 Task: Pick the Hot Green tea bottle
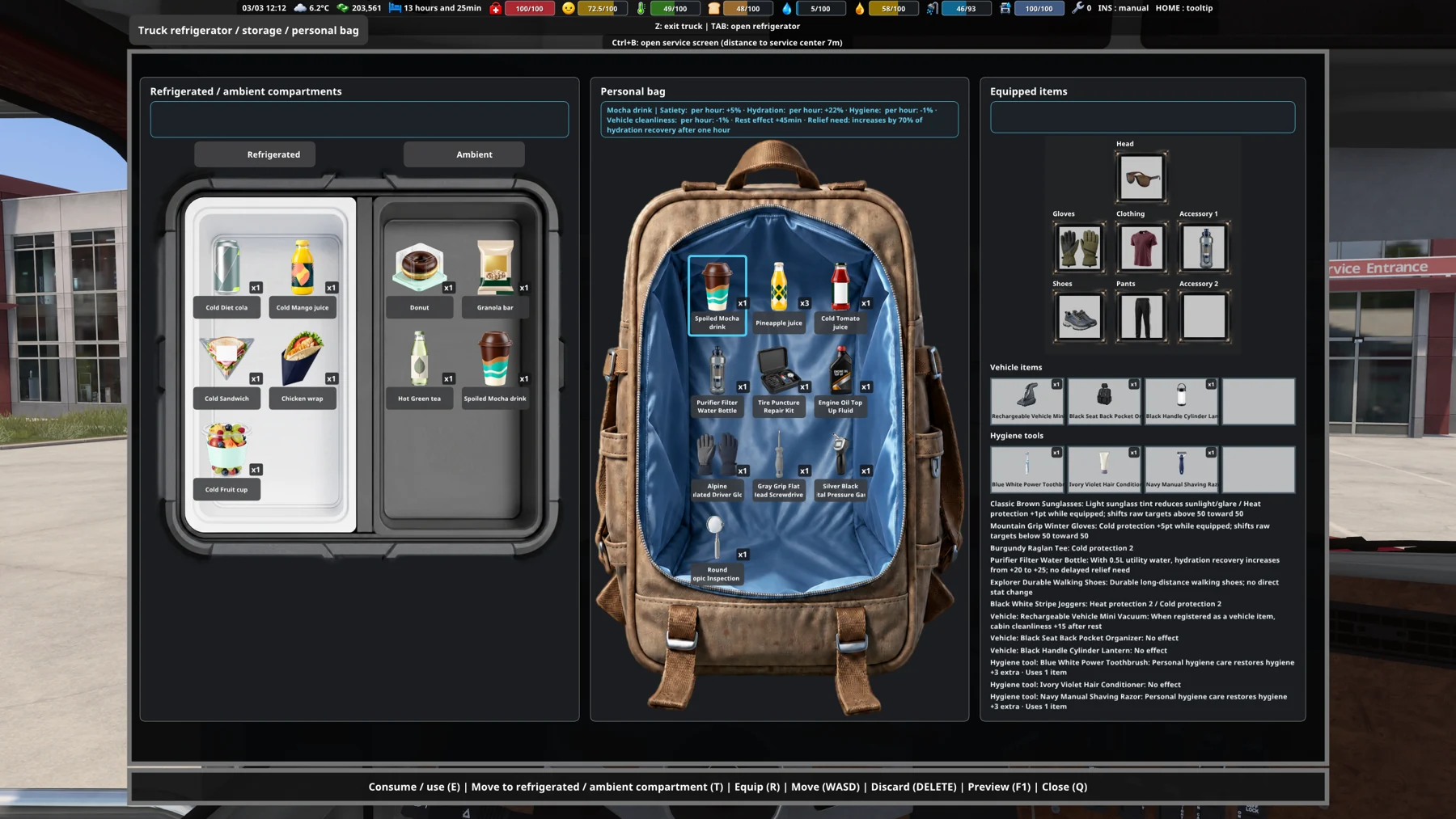pyautogui.click(x=419, y=367)
